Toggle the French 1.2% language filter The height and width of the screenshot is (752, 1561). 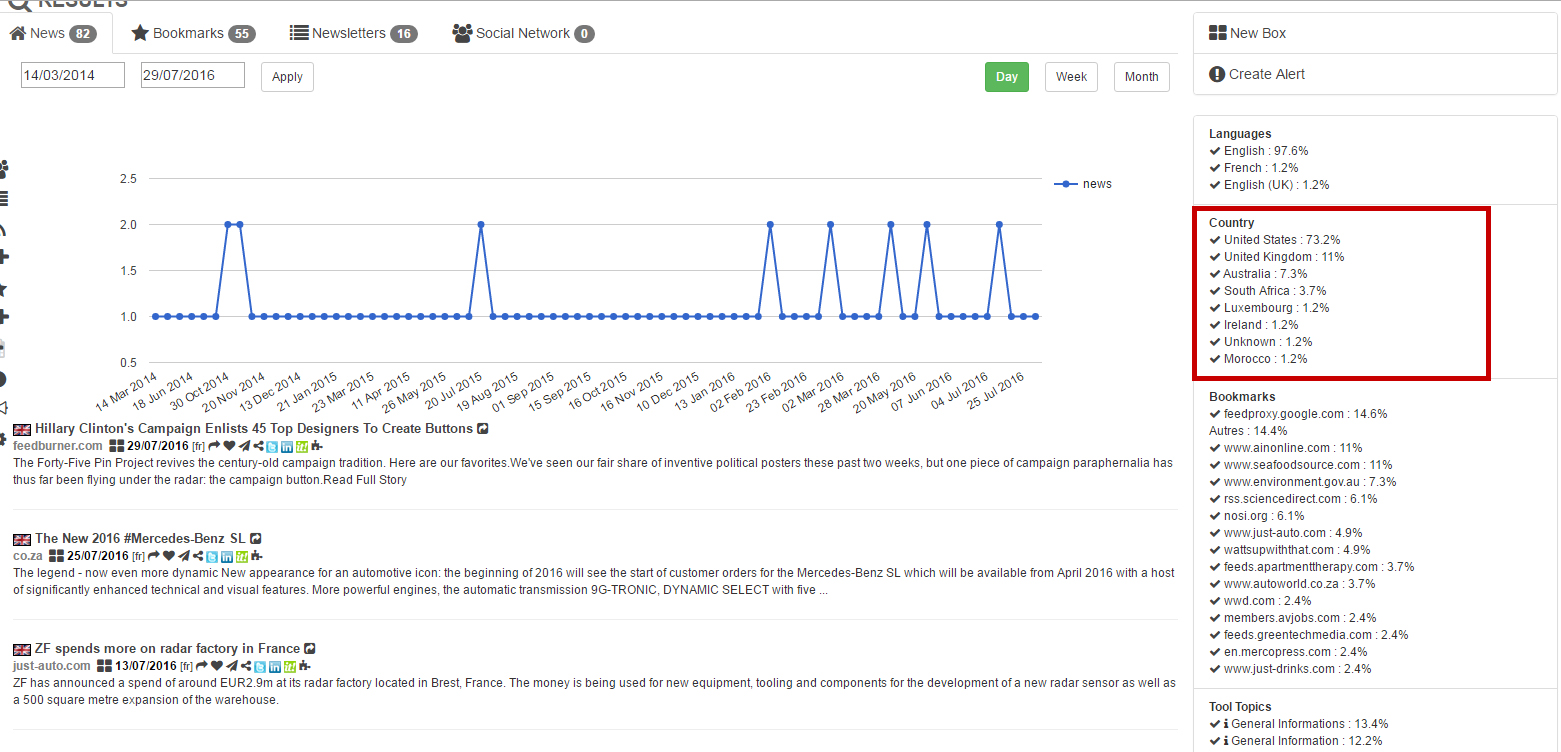point(1254,168)
